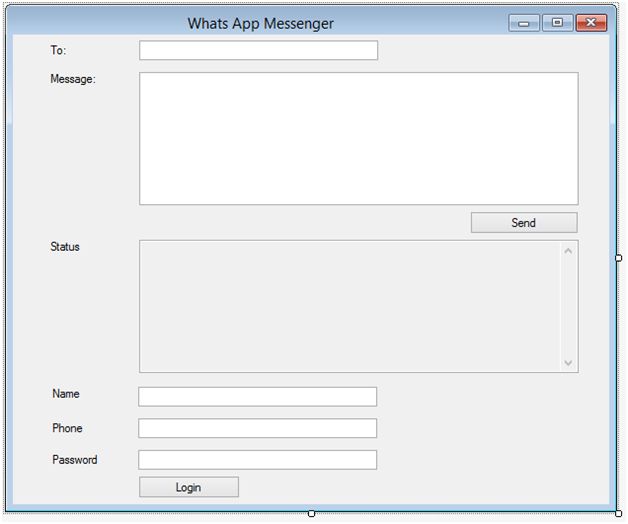The image size is (628, 524).
Task: Minimize the Whats App Messenger window
Action: pos(524,23)
